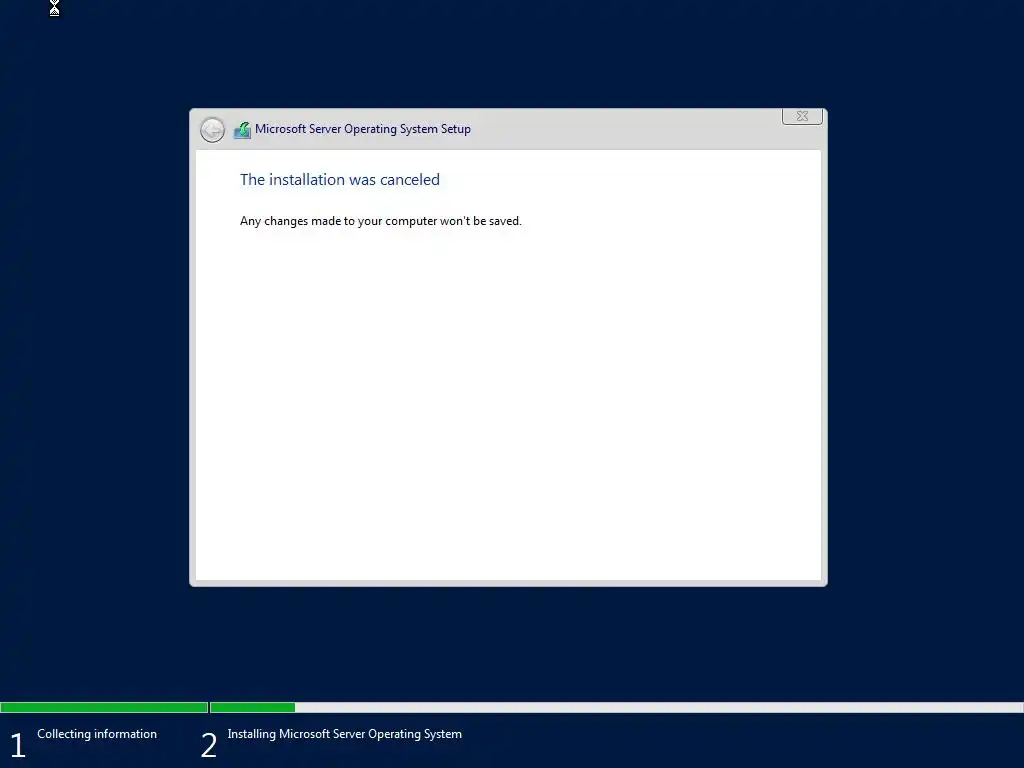The image size is (1024, 768).
Task: Click the 'Collecting information' step label
Action: pos(97,734)
